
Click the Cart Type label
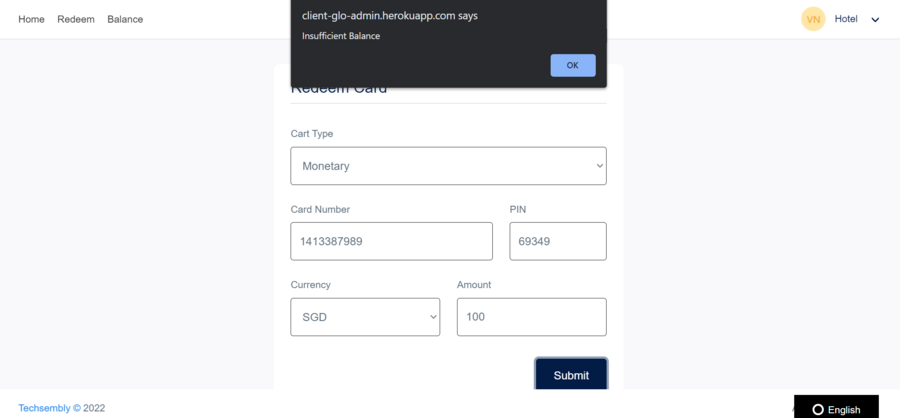[312, 134]
